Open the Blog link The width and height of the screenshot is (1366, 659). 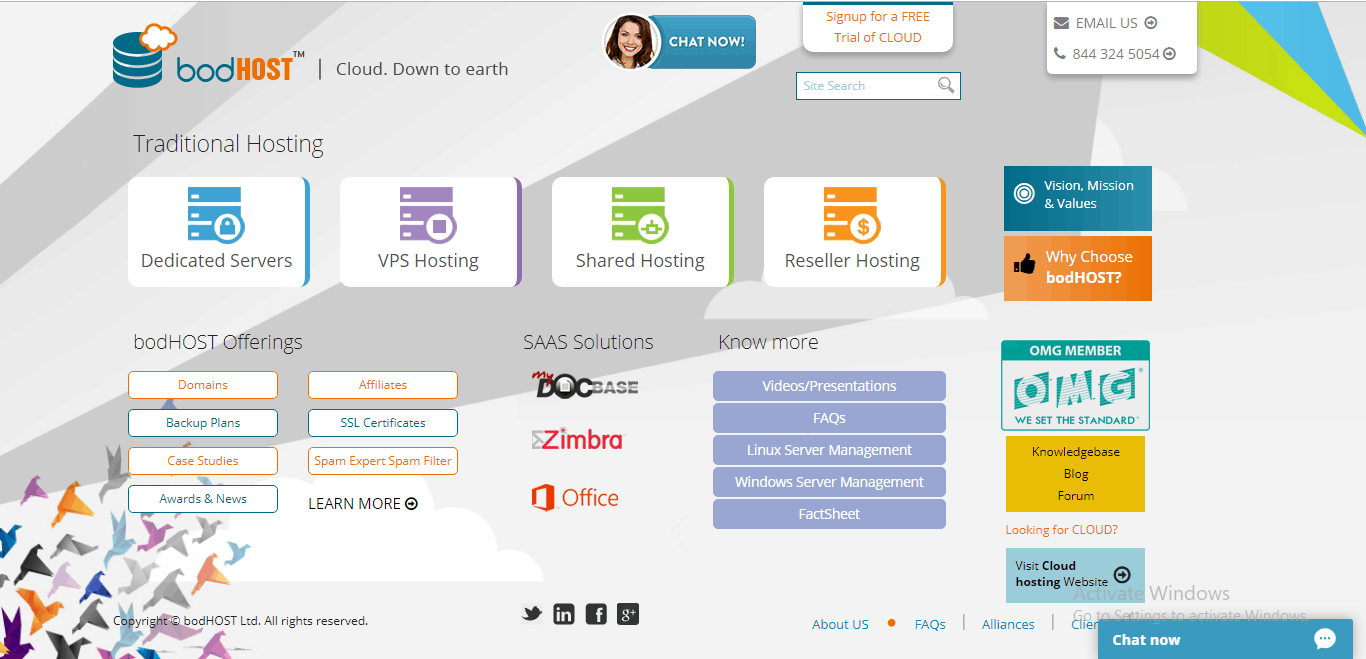click(1076, 474)
